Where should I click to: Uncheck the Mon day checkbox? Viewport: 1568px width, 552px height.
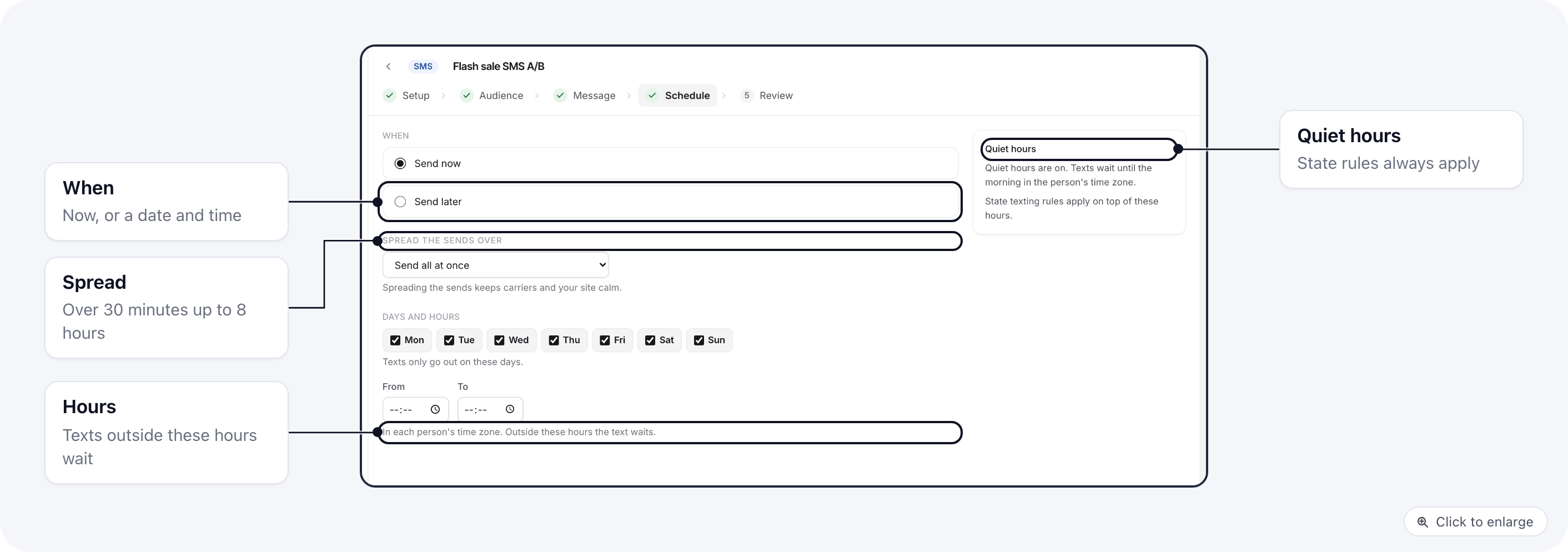[x=395, y=340]
